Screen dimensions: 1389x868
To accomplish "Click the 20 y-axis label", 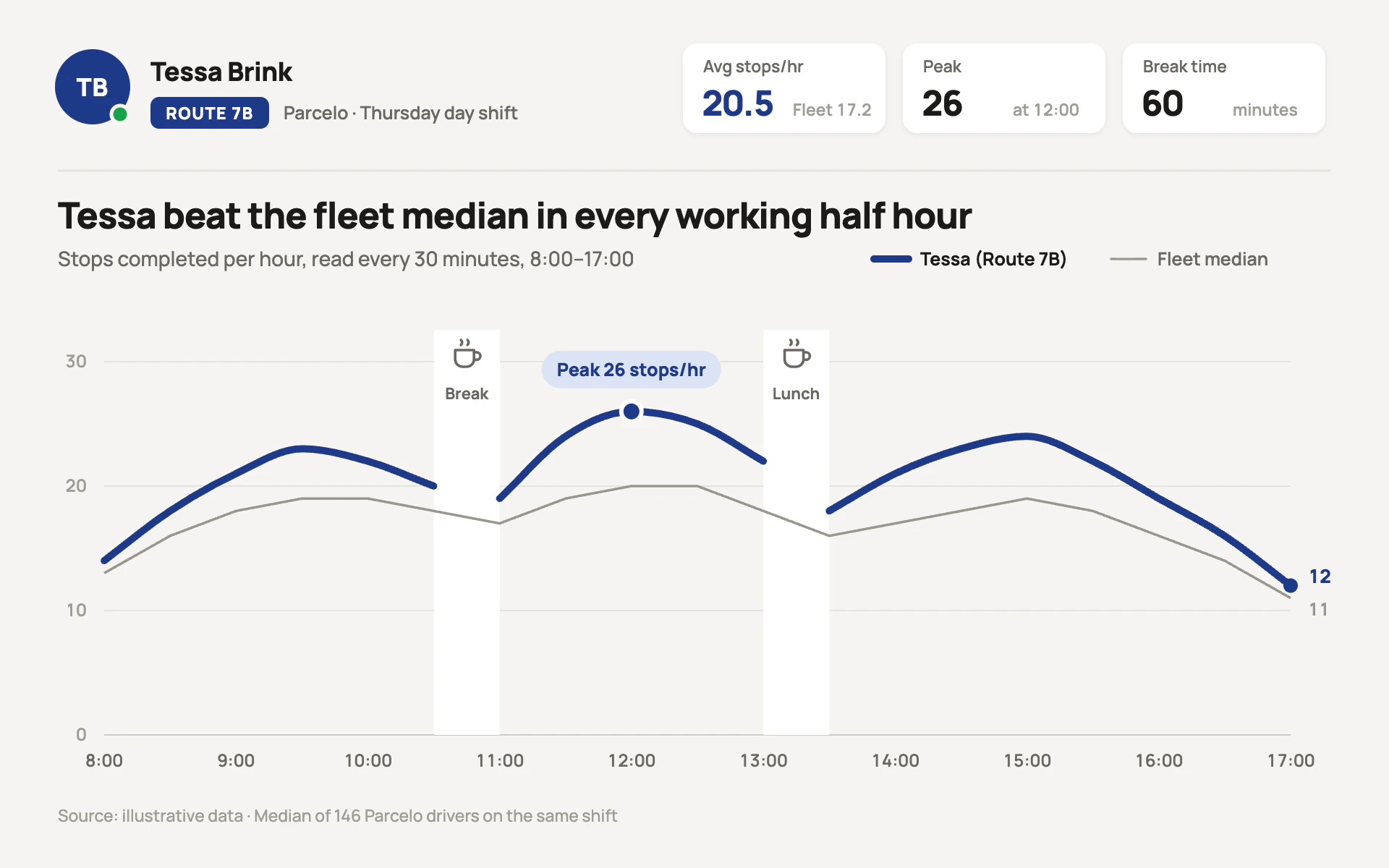I will pos(76,485).
